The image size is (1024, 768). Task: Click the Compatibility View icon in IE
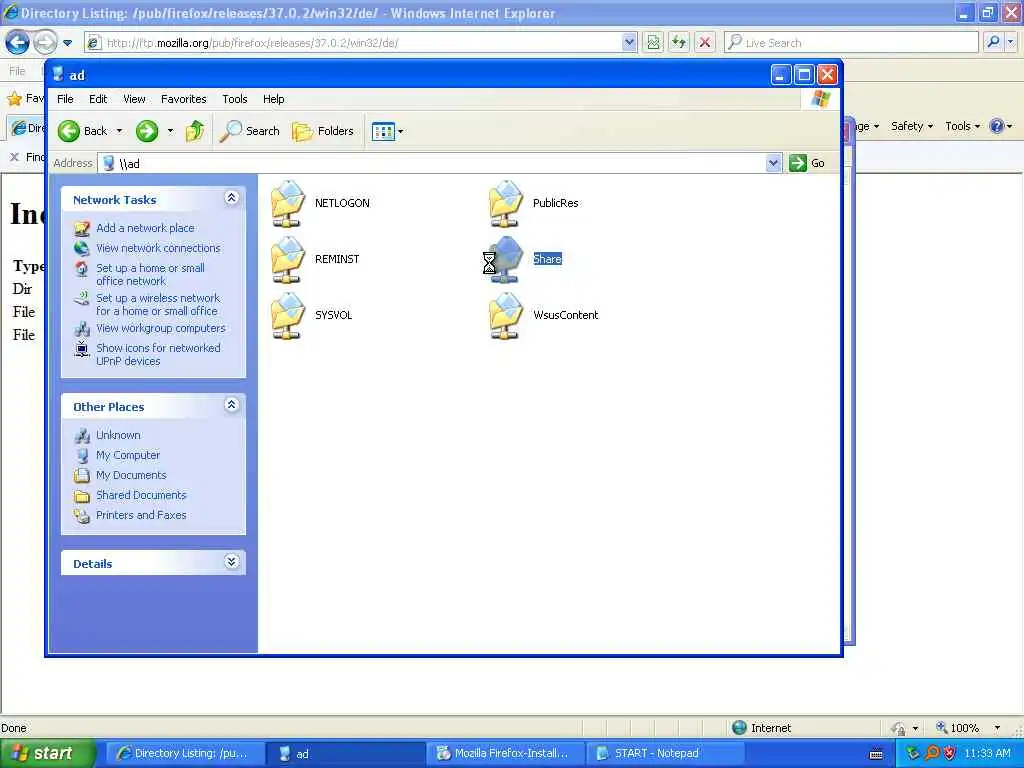click(653, 43)
